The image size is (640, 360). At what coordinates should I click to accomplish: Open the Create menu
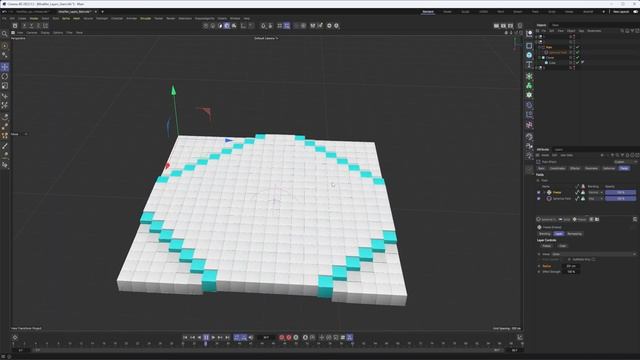coord(22,18)
